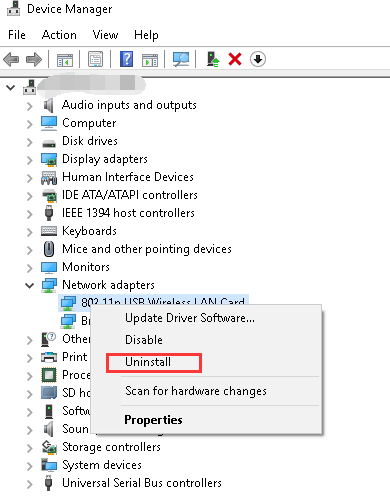Screen dimensions: 390x498
Task: Click the red X uninstall toolbar icon
Action: click(x=235, y=59)
